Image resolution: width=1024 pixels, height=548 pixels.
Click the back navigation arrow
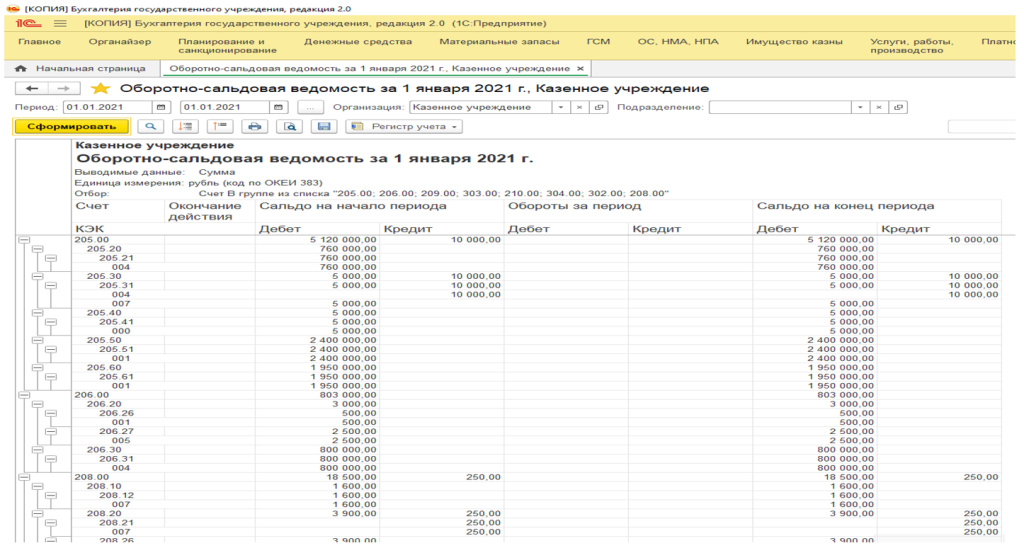[32, 89]
